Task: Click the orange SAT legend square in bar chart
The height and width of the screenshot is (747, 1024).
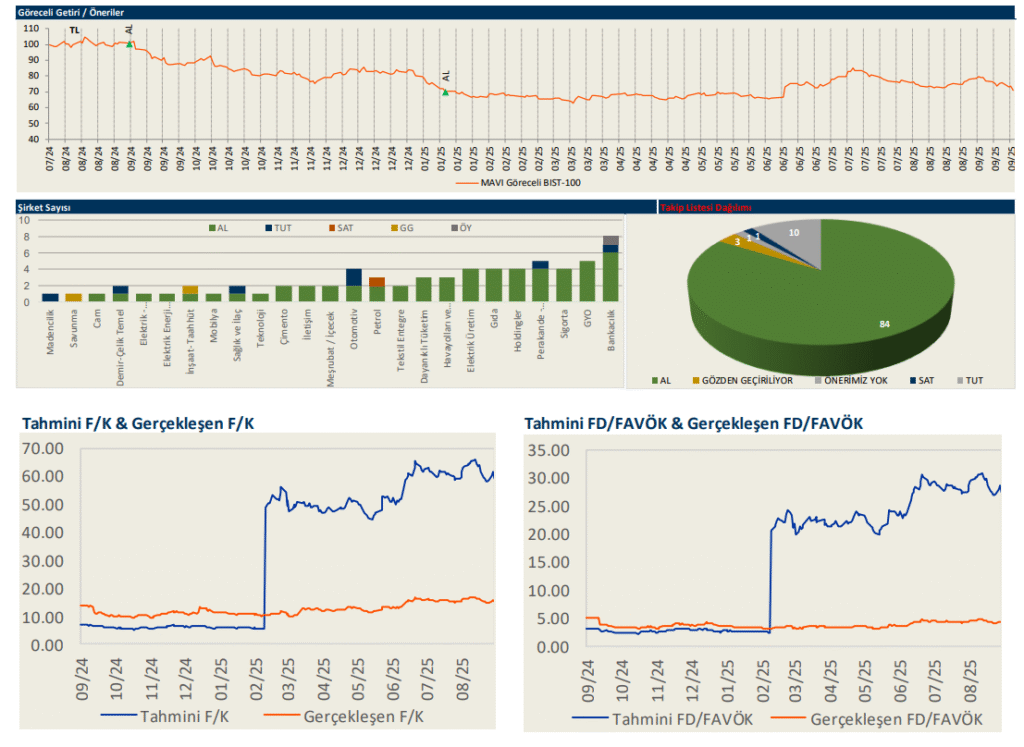Action: point(331,228)
